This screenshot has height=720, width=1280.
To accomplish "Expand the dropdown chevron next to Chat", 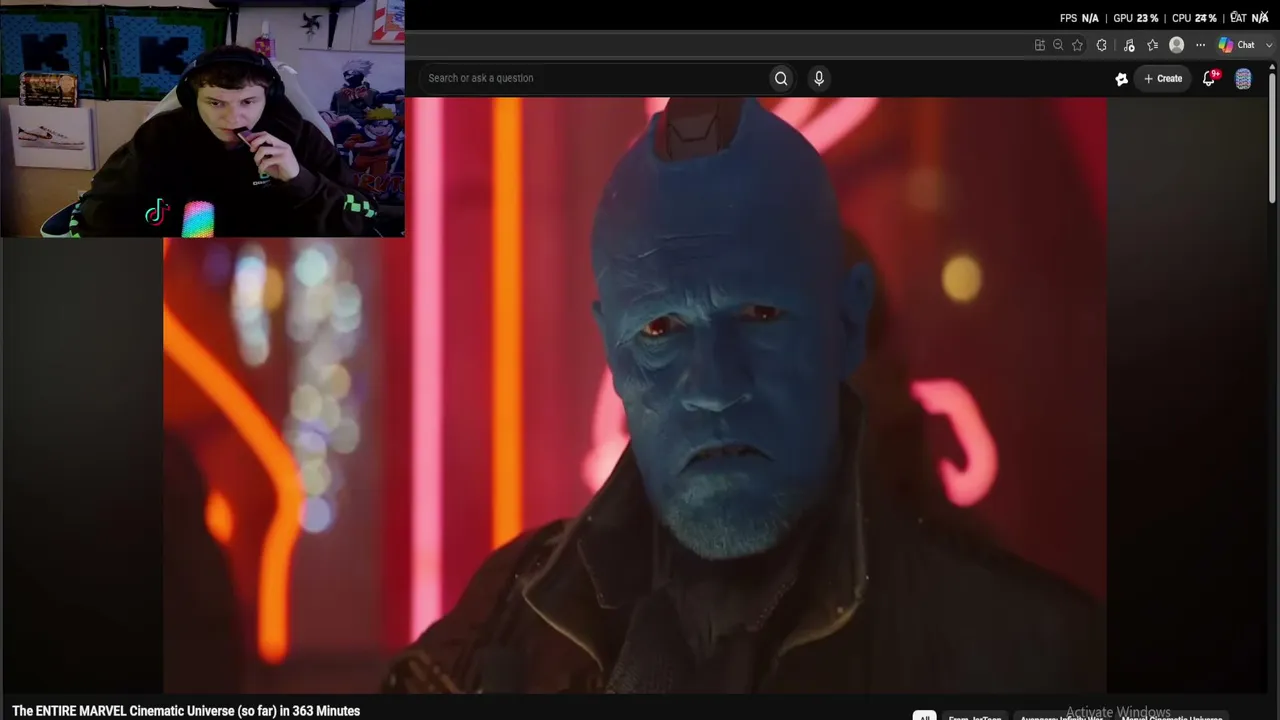I will tap(1269, 45).
